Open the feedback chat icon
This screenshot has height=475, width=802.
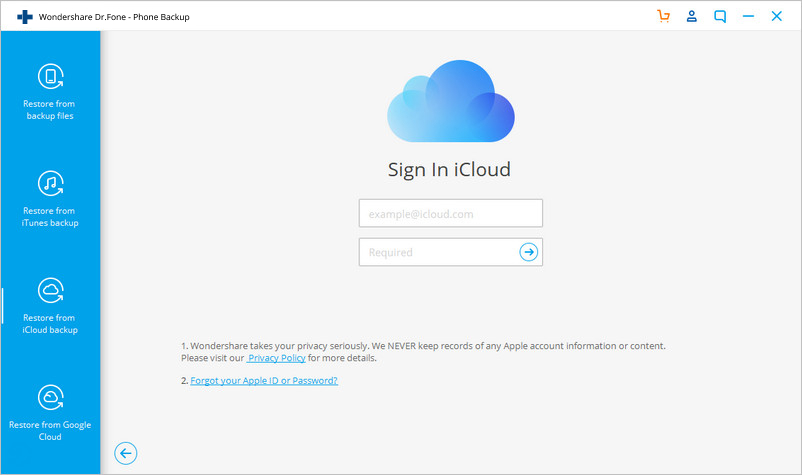tap(720, 16)
